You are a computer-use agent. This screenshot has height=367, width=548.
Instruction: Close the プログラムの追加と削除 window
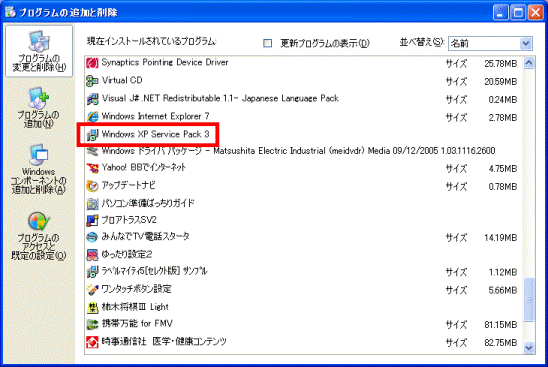pos(535,13)
